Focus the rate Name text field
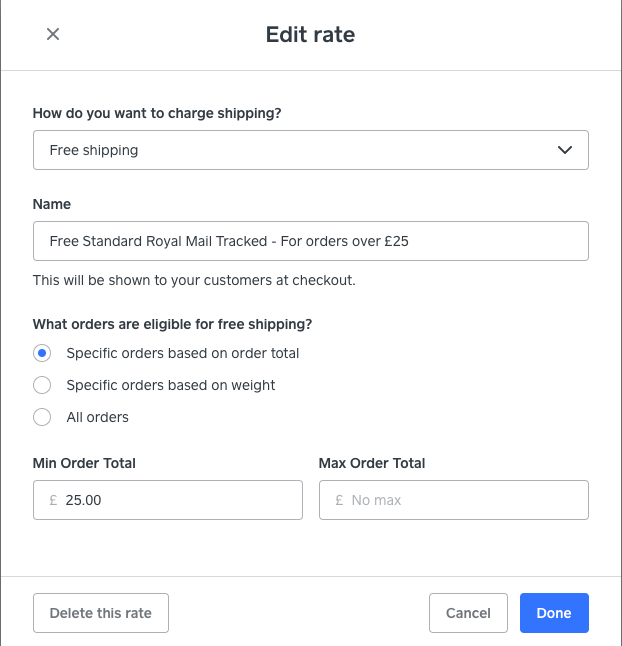The image size is (622, 646). click(x=310, y=241)
